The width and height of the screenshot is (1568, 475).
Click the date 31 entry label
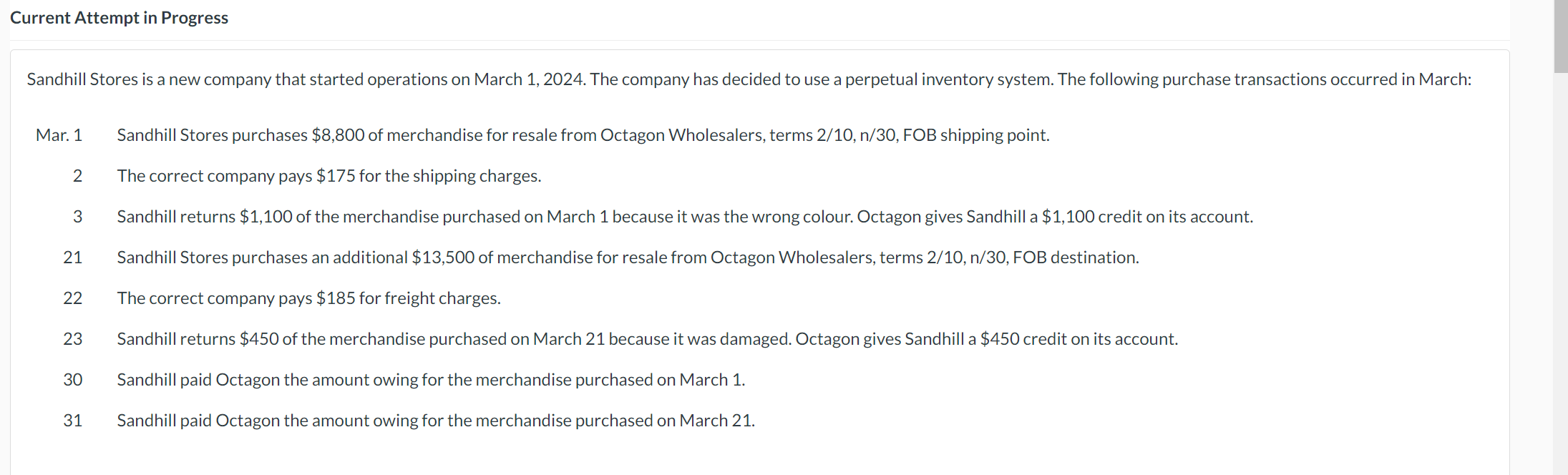pyautogui.click(x=72, y=421)
